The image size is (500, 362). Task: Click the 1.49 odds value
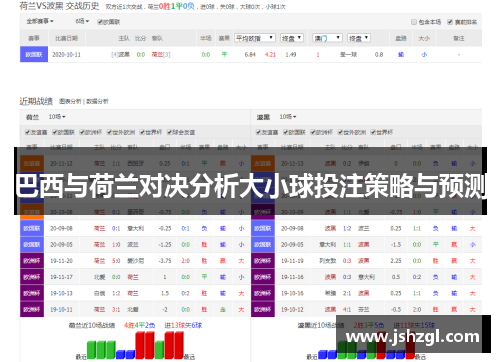(291, 55)
